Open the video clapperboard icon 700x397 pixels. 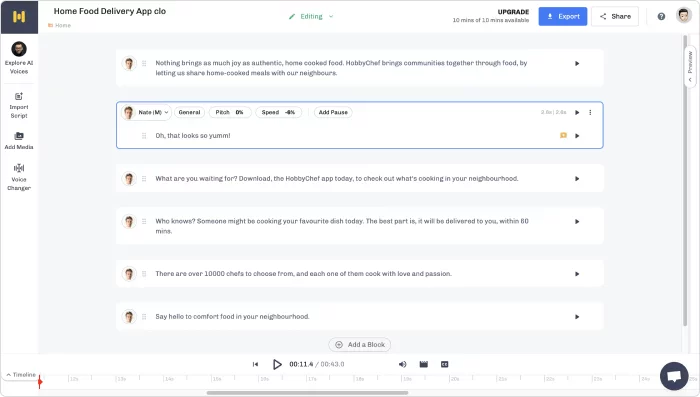point(424,364)
